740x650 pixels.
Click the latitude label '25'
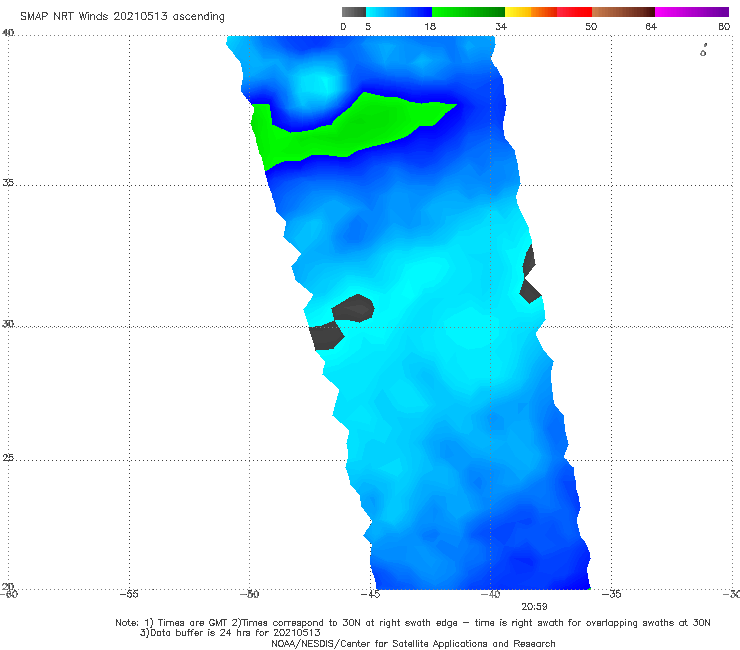(x=8, y=457)
